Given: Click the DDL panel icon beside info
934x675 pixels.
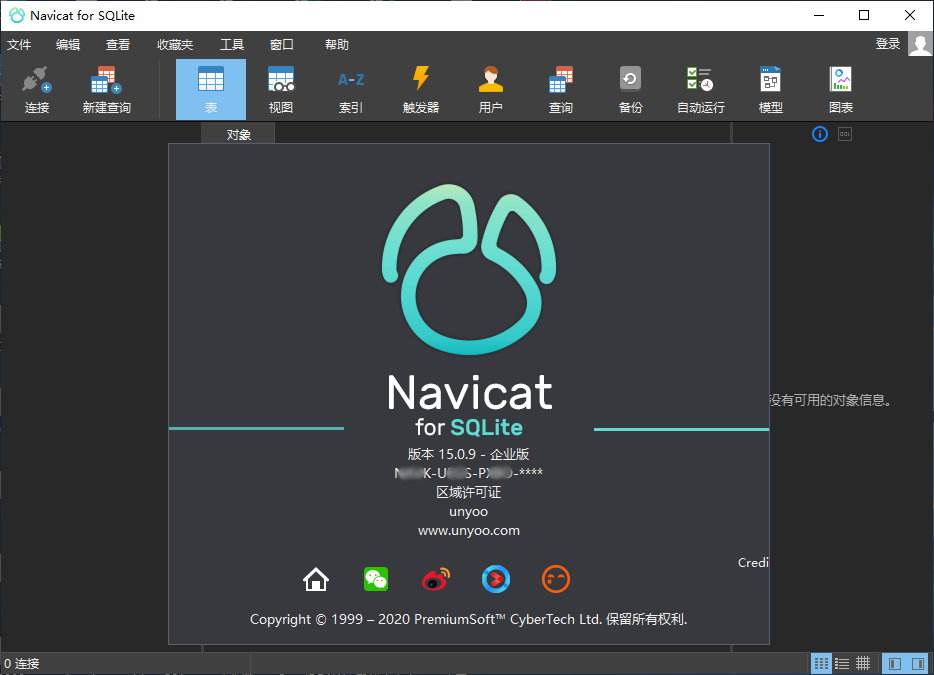Looking at the screenshot, I should pos(845,134).
